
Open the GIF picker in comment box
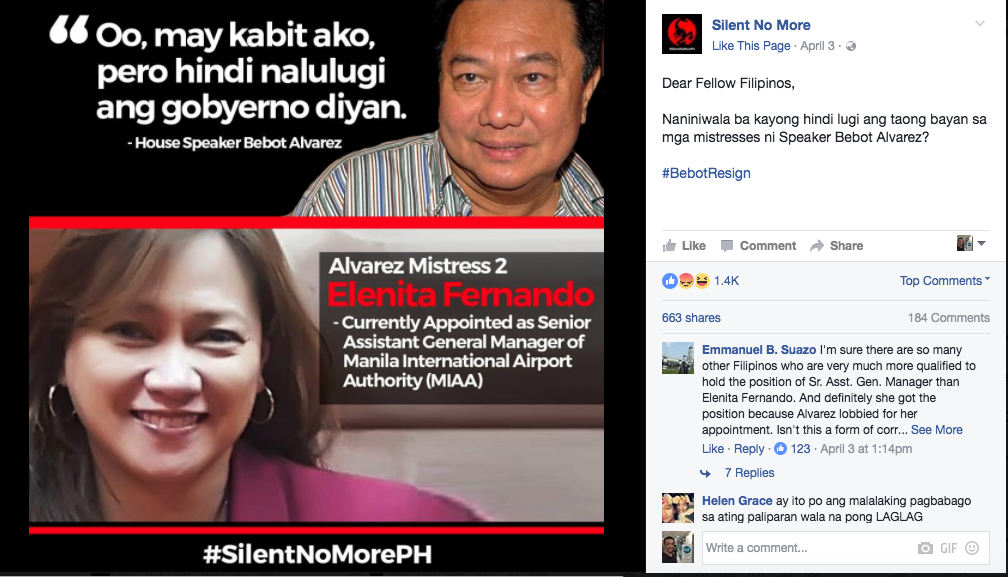coord(949,548)
